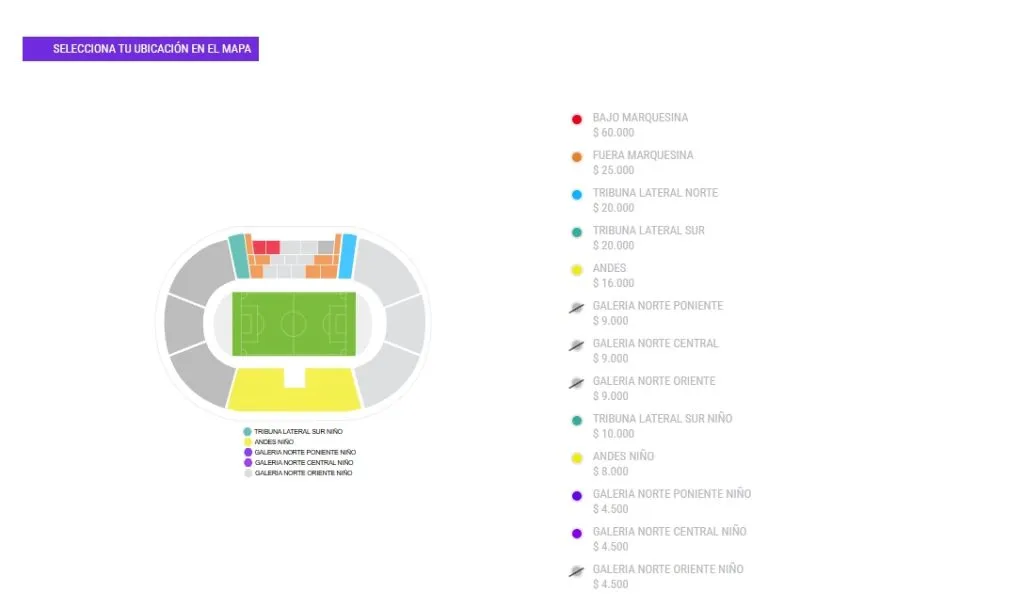The width and height of the screenshot is (1024, 608).
Task: Click the crossed-out Galeria Norte Central icon
Action: click(x=577, y=344)
